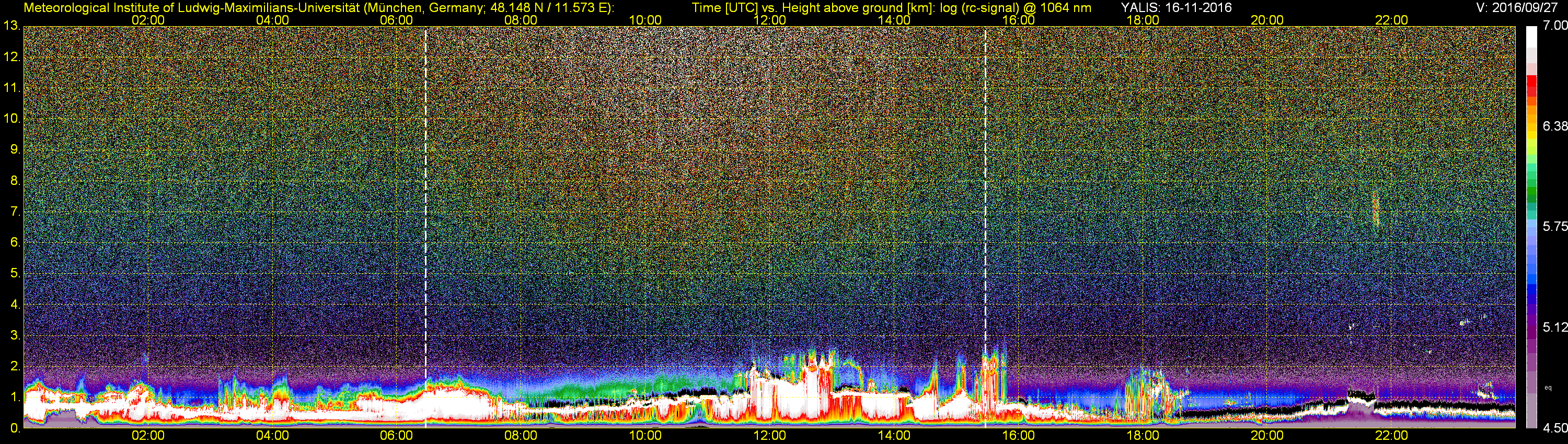Image resolution: width=1568 pixels, height=444 pixels.
Task: Click the 6 km height axis label
Action: pos(15,243)
